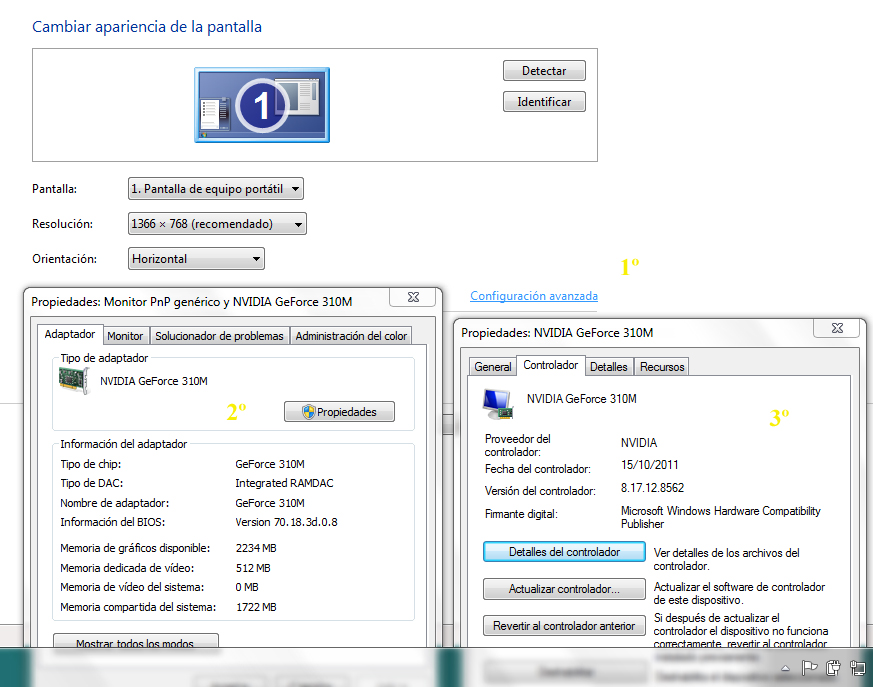Switch to the Detalles tab
This screenshot has height=687, width=873.
point(609,367)
